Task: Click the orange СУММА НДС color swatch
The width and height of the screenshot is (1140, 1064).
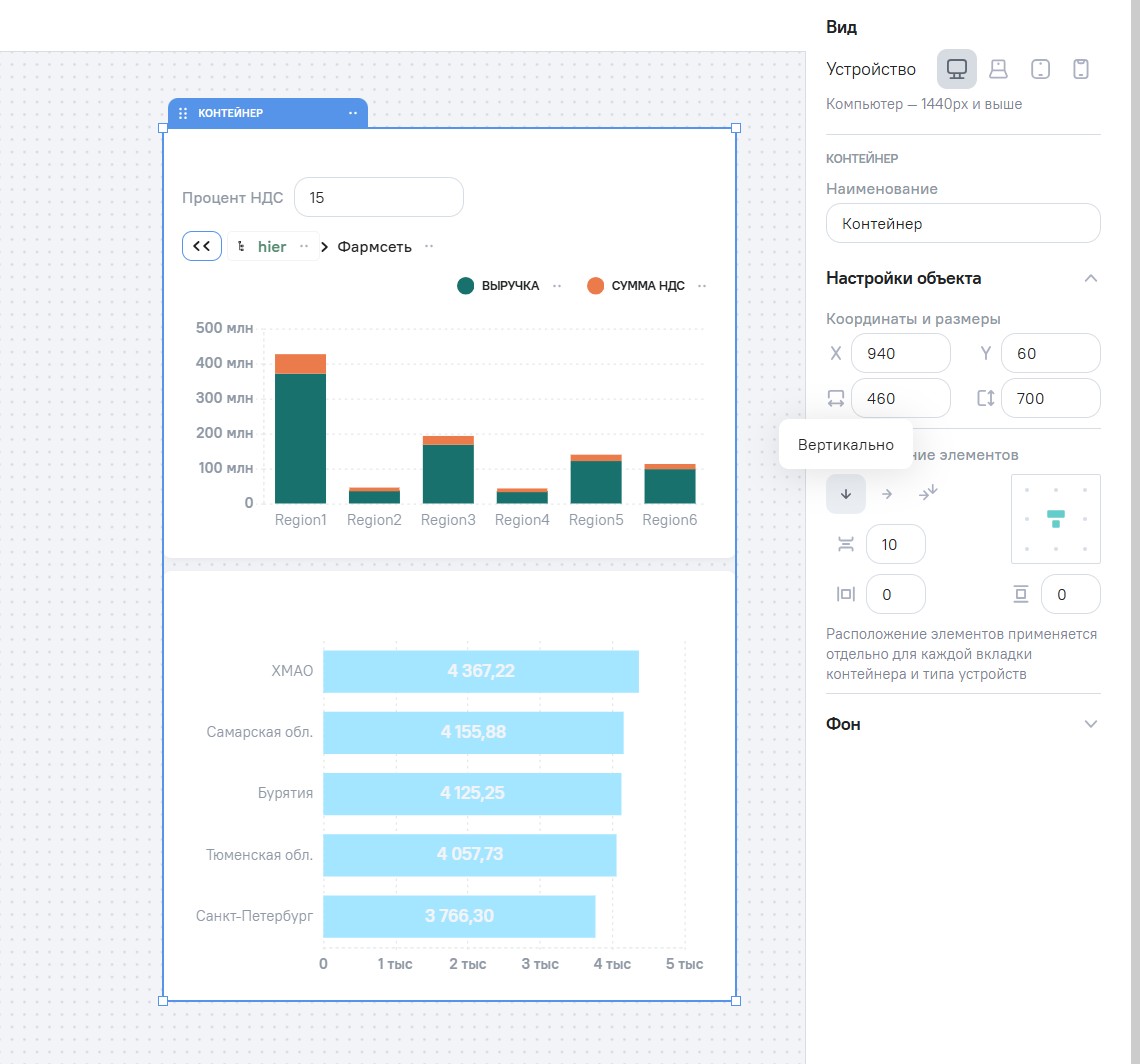Action: point(595,286)
